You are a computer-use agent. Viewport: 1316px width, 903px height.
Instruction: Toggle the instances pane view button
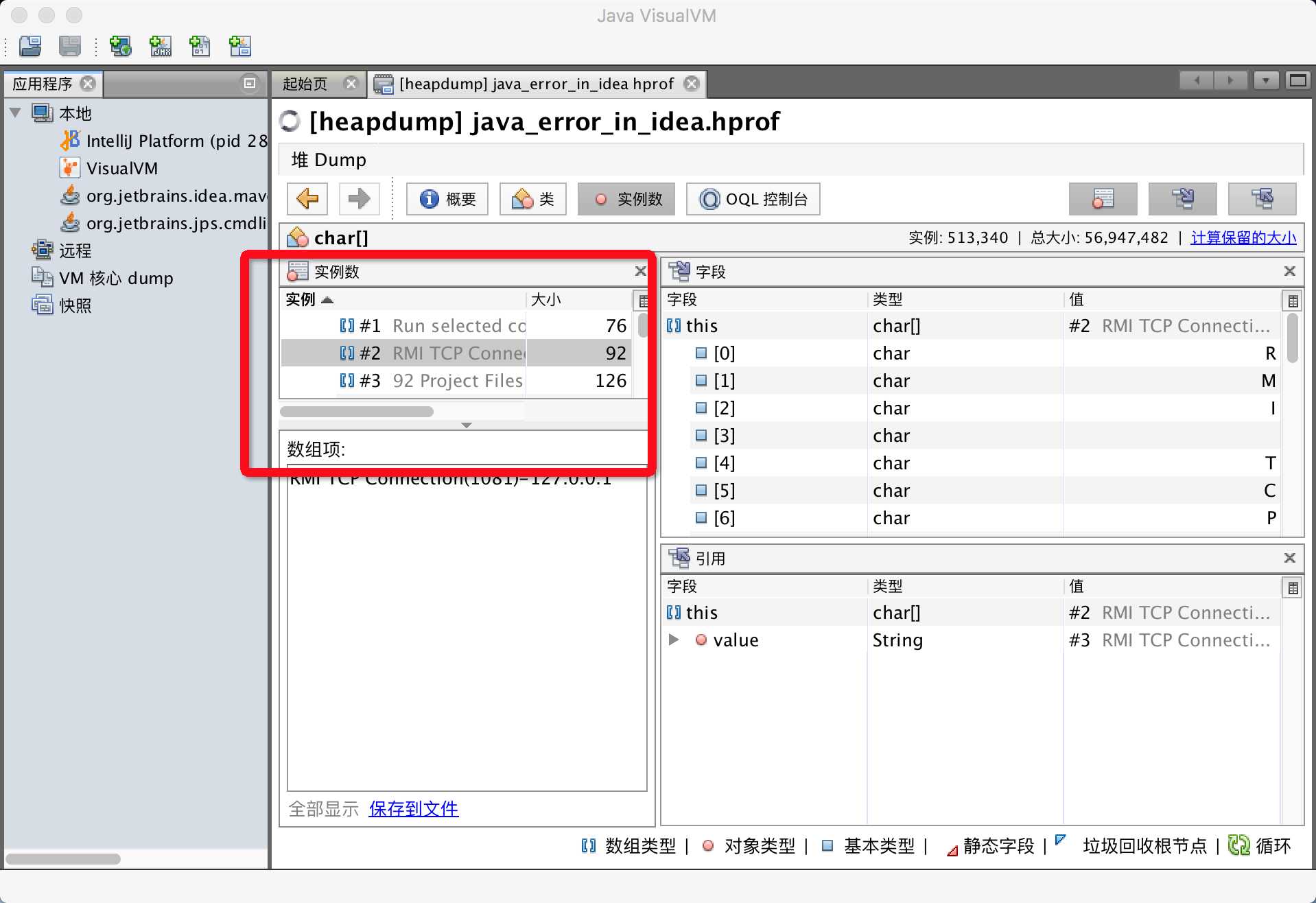[x=1103, y=199]
